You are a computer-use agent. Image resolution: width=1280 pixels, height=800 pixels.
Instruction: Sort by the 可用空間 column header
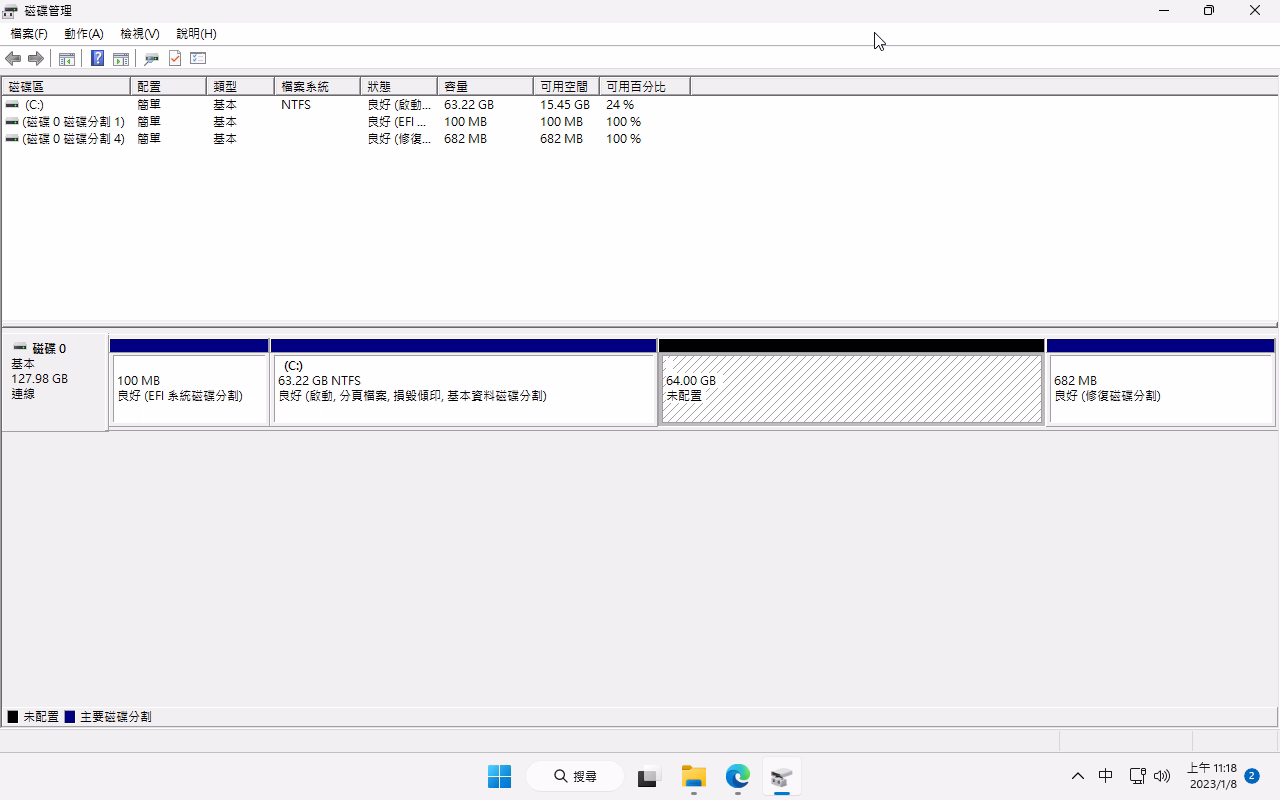(x=566, y=87)
